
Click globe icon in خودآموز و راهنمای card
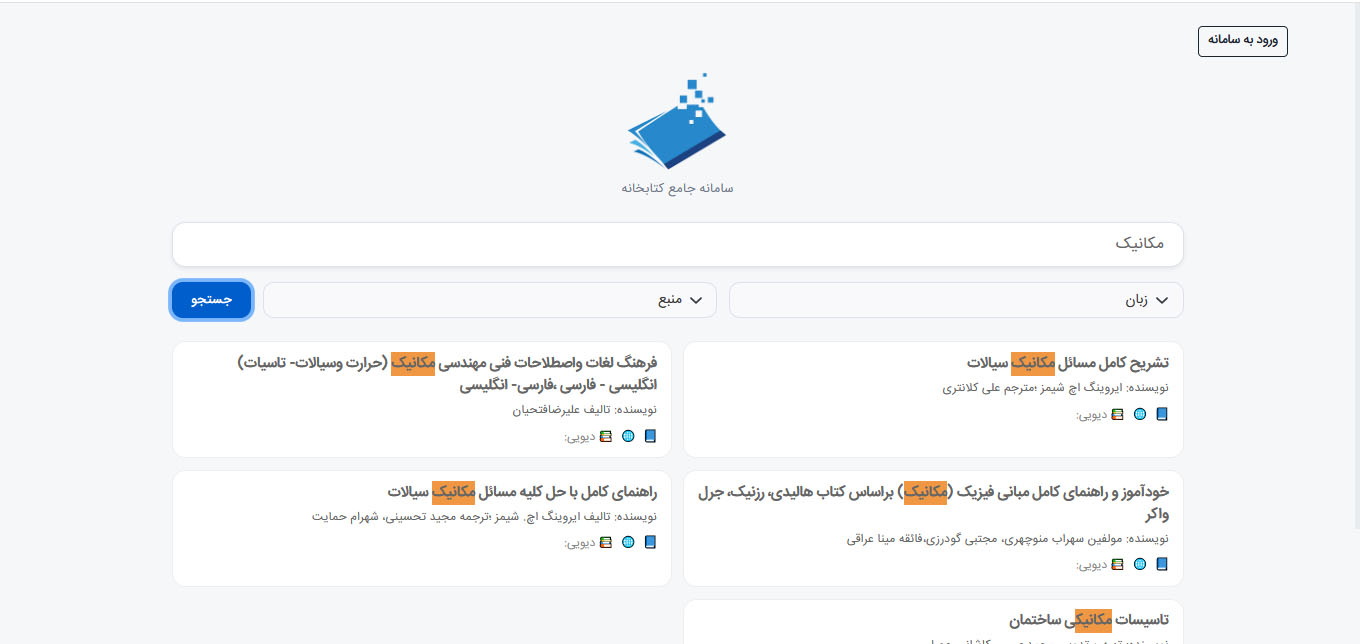point(1140,564)
